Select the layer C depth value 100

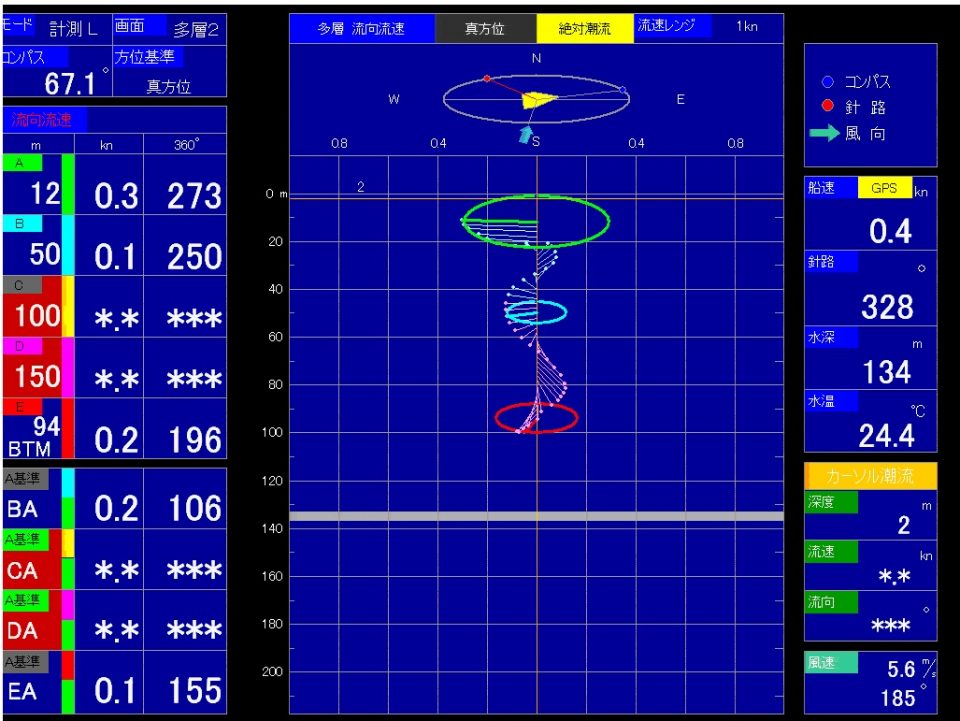pos(38,315)
